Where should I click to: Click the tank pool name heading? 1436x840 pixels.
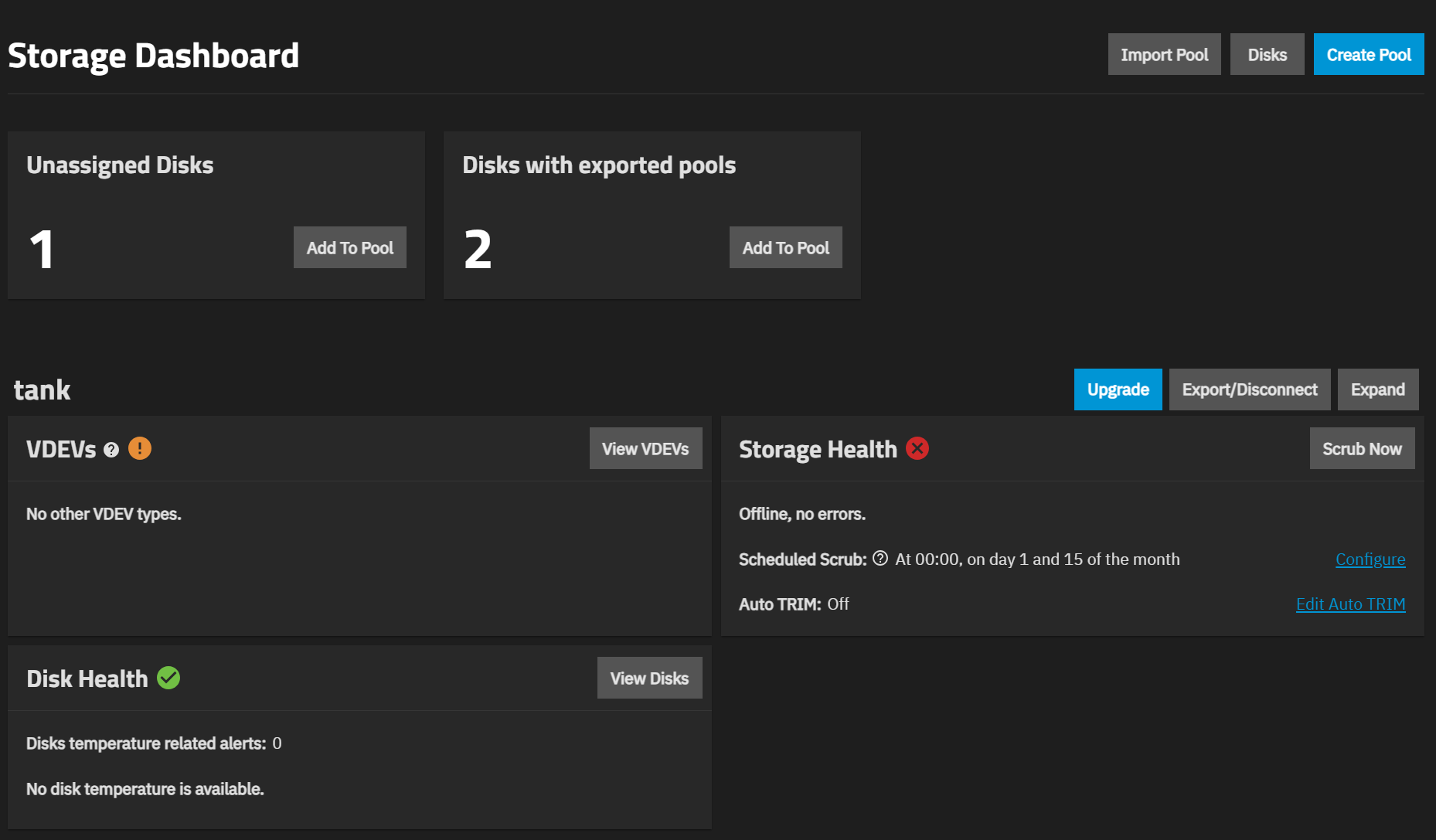[x=42, y=389]
